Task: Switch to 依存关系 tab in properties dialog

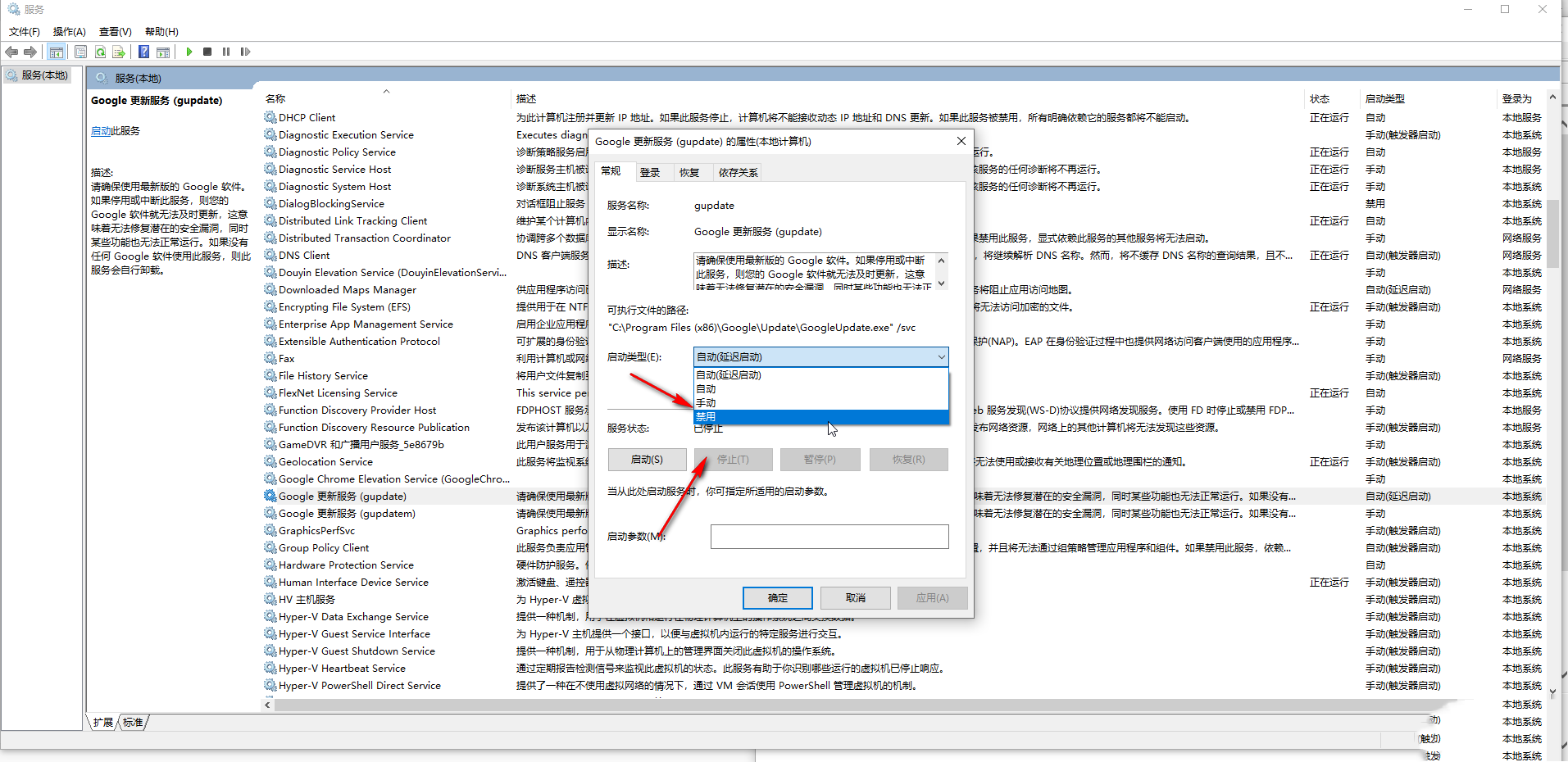Action: pyautogui.click(x=738, y=172)
